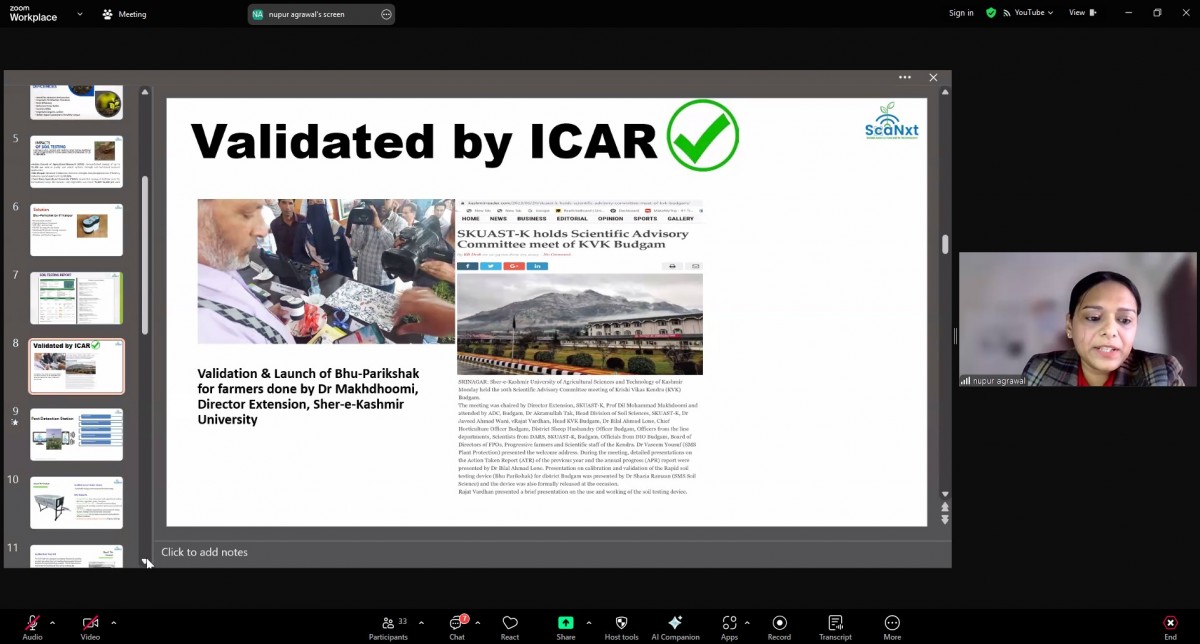Click the slide 9 animation star icon
The image size is (1200, 644).
click(15, 423)
